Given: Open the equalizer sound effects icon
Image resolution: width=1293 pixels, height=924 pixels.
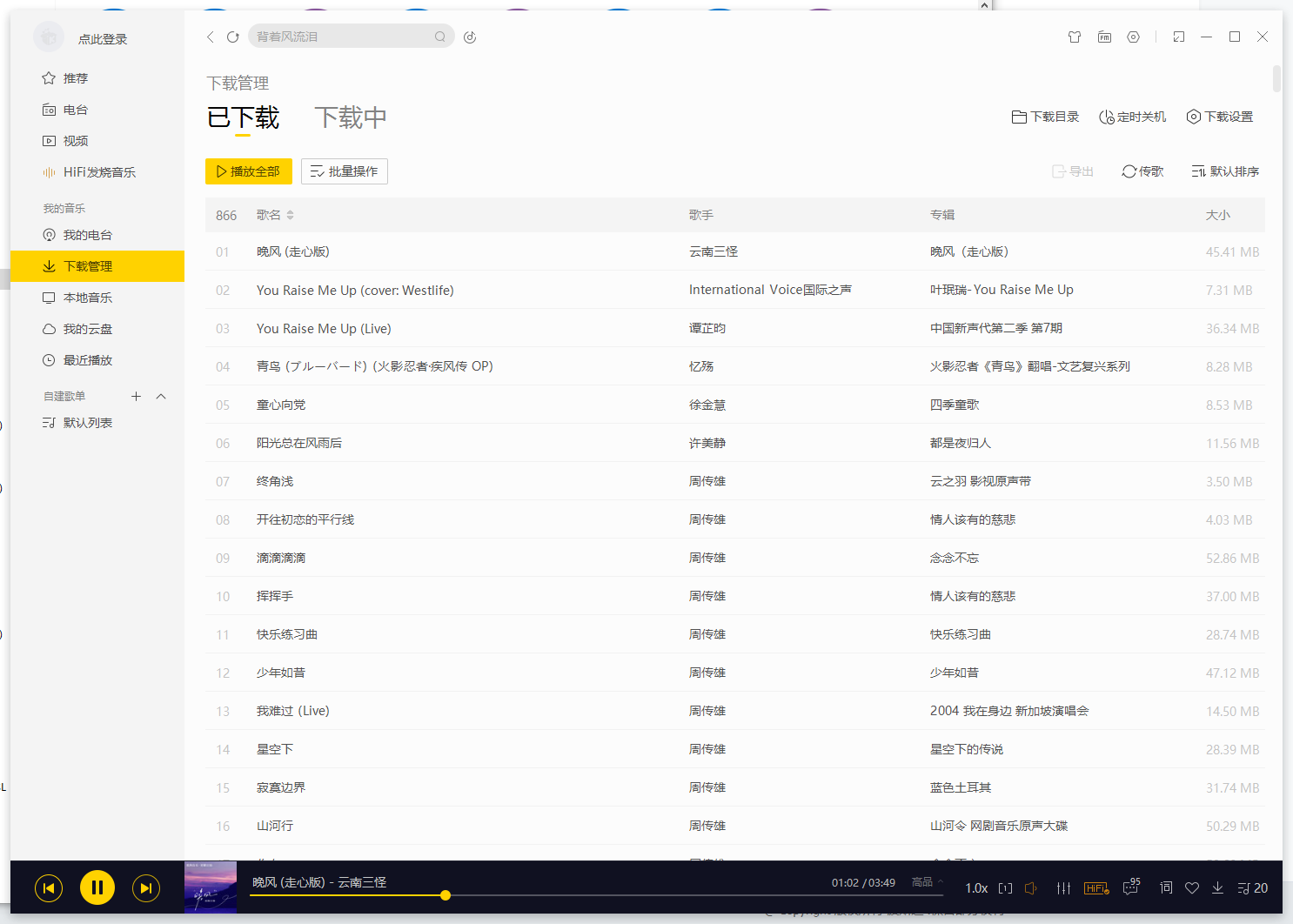Looking at the screenshot, I should [1063, 887].
